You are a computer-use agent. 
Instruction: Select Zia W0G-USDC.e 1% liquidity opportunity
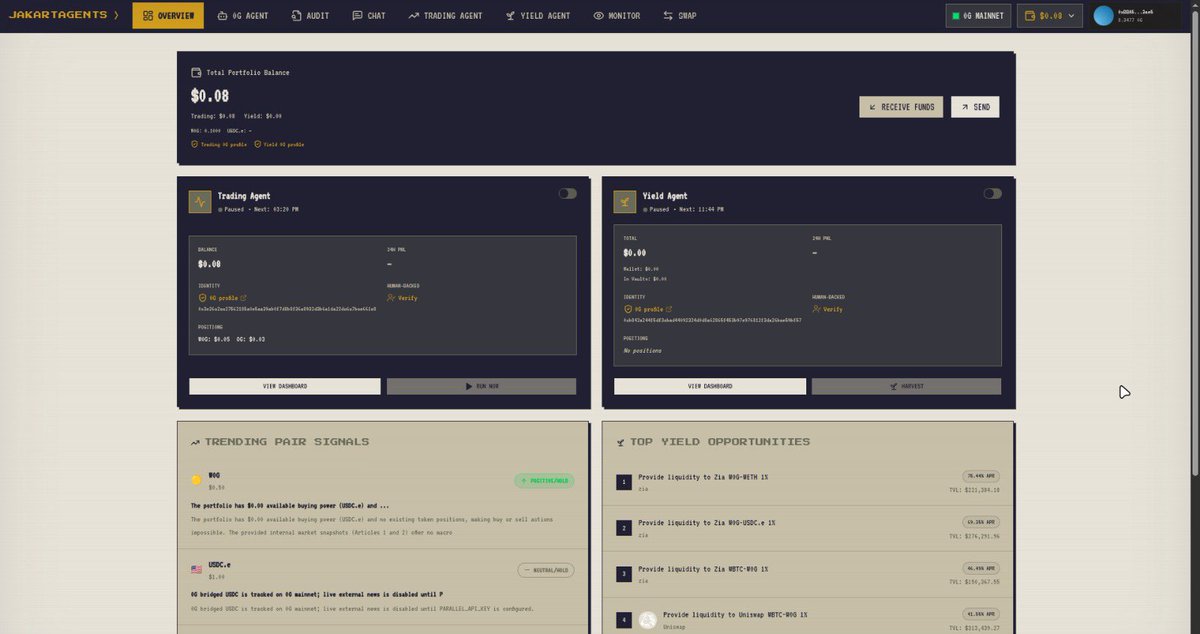coord(808,528)
